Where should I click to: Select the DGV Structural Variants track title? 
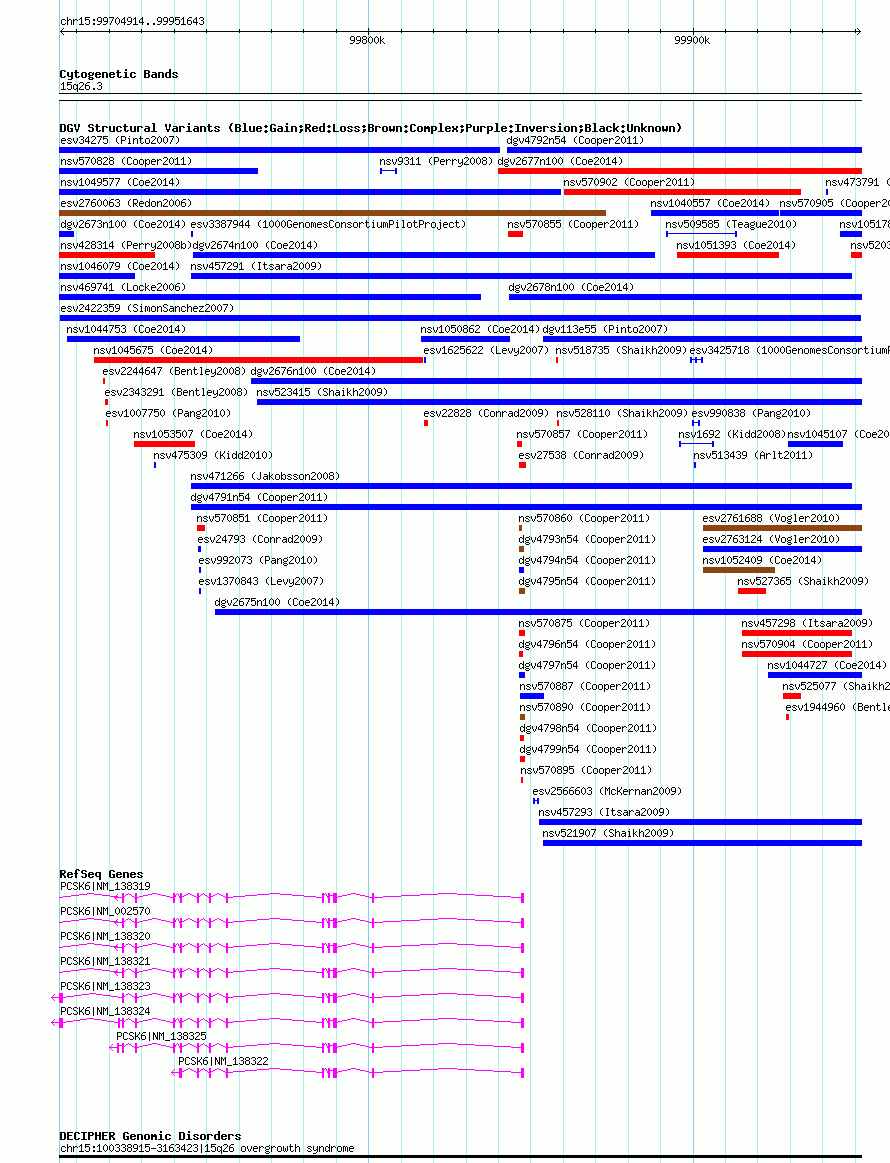371,128
